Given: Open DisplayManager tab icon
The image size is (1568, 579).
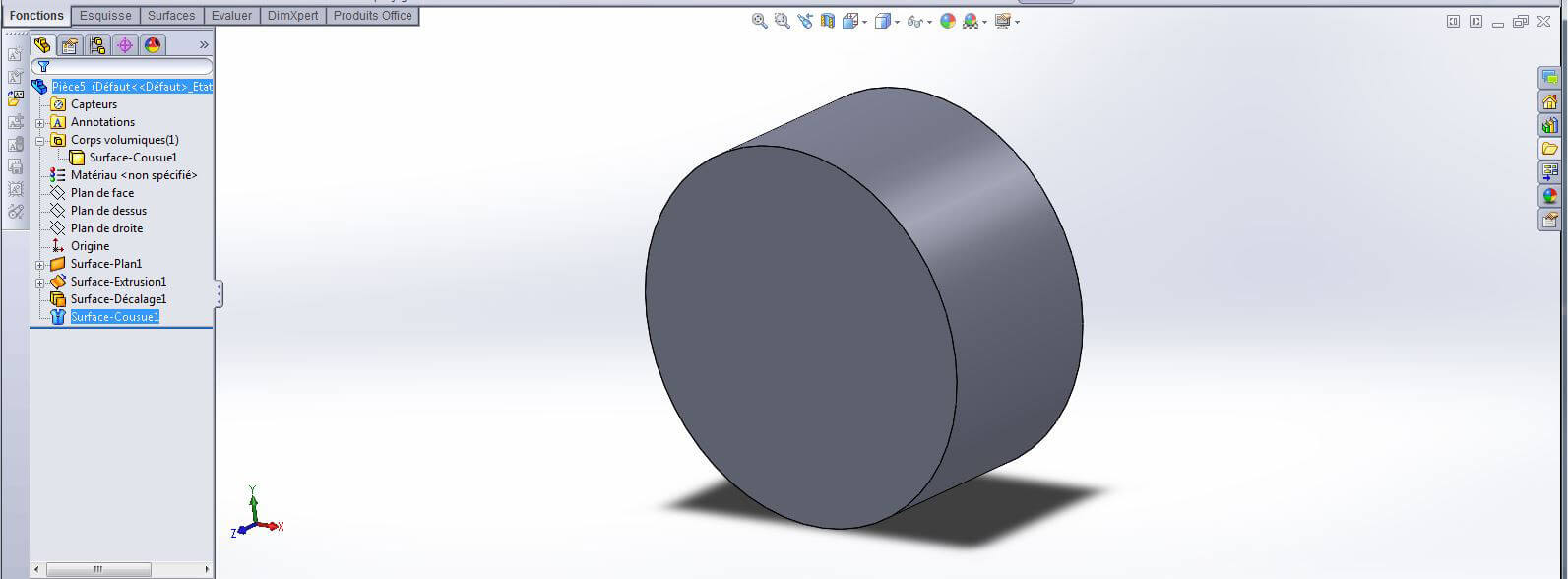Looking at the screenshot, I should coord(153,45).
